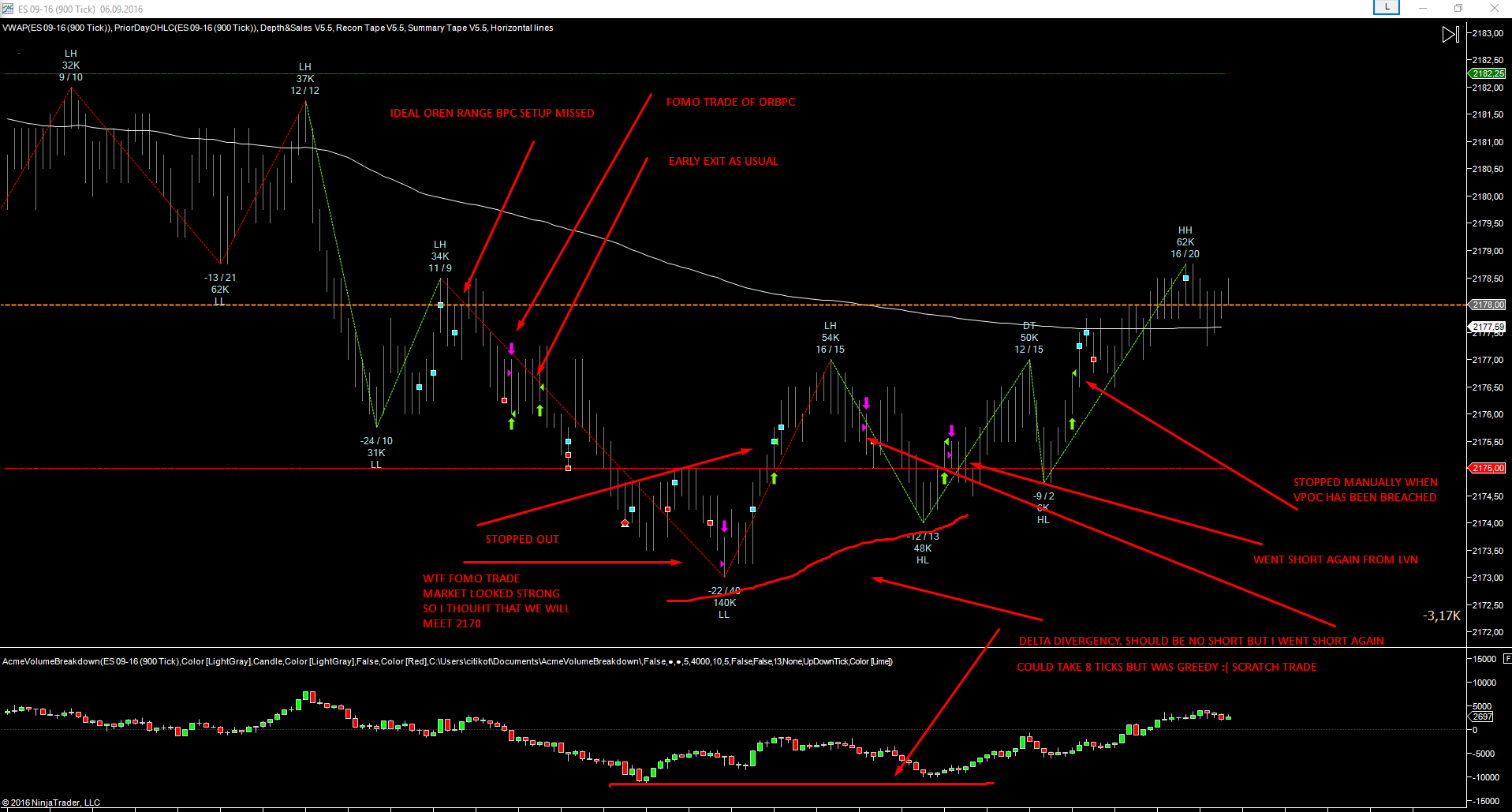Select the 'STOPPED OUT' note
The height and width of the screenshot is (812, 1512).
[522, 539]
